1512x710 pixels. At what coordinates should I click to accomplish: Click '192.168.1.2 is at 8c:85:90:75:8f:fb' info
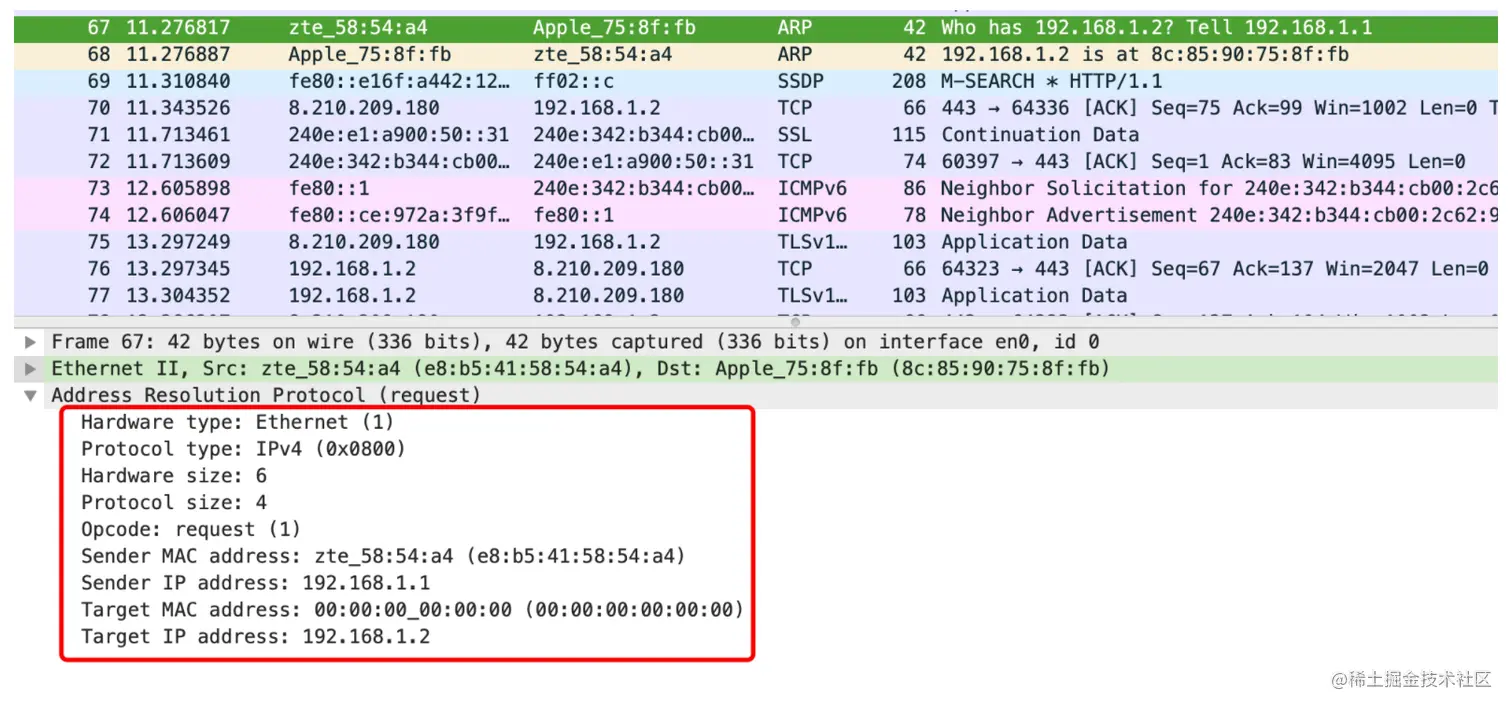1144,55
